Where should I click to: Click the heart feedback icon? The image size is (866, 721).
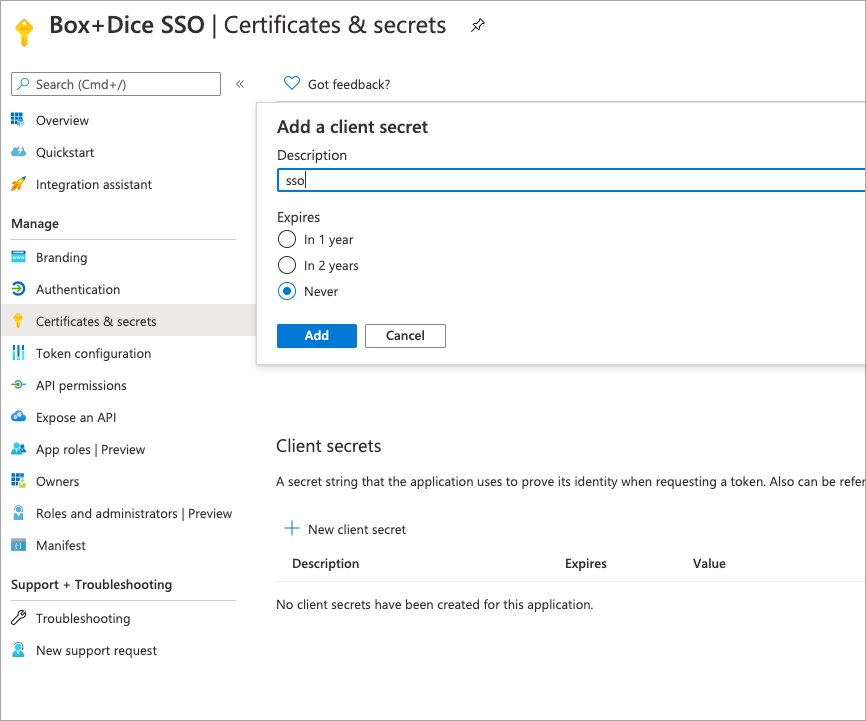point(292,83)
